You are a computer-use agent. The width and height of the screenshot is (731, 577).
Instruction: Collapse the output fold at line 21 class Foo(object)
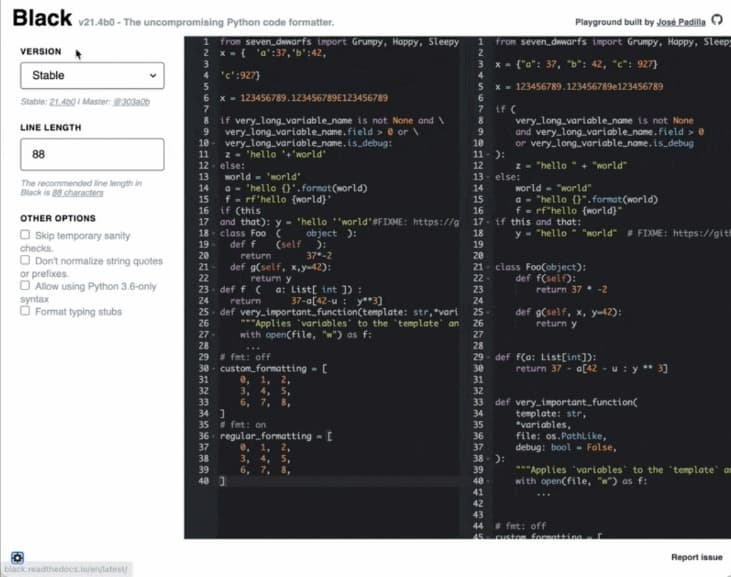(489, 267)
